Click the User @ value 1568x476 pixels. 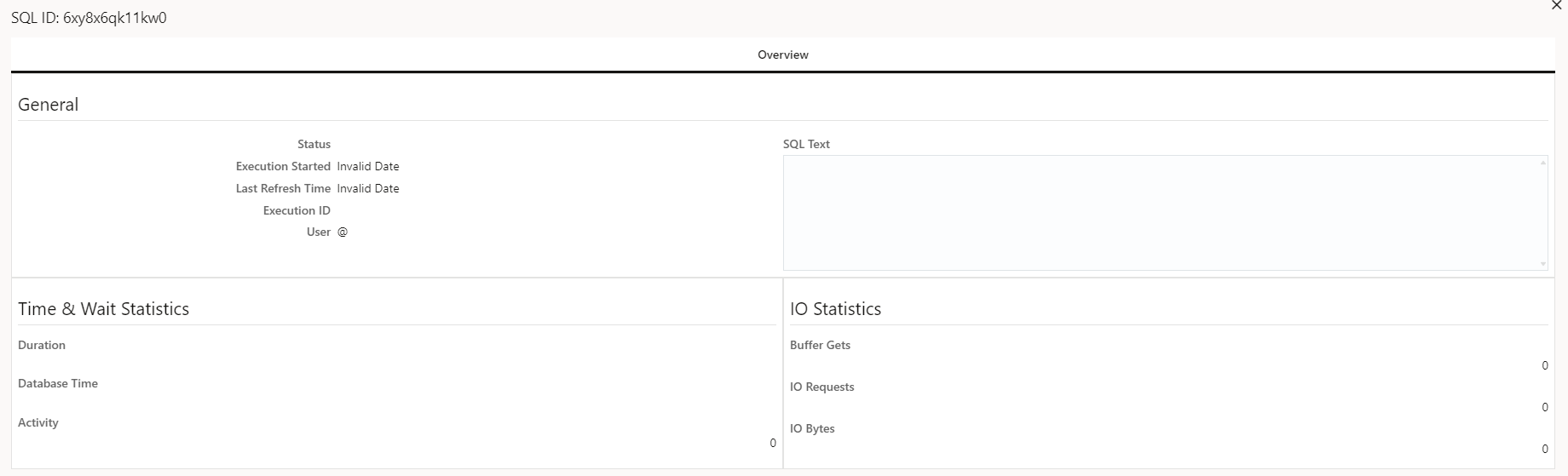343,232
